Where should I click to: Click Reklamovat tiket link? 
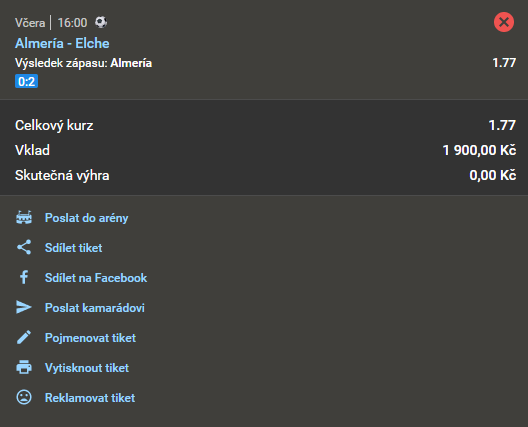pyautogui.click(x=90, y=398)
